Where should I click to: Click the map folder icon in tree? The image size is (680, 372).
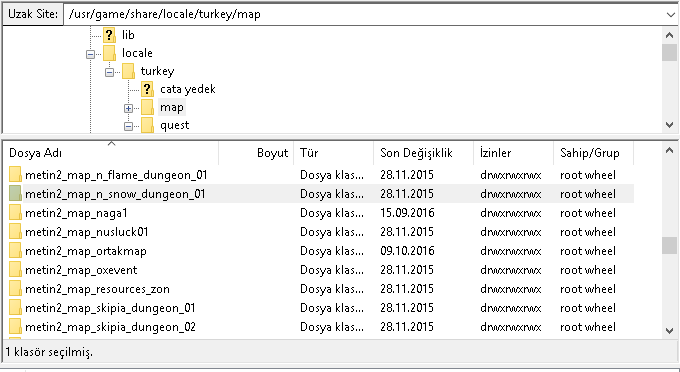click(147, 108)
